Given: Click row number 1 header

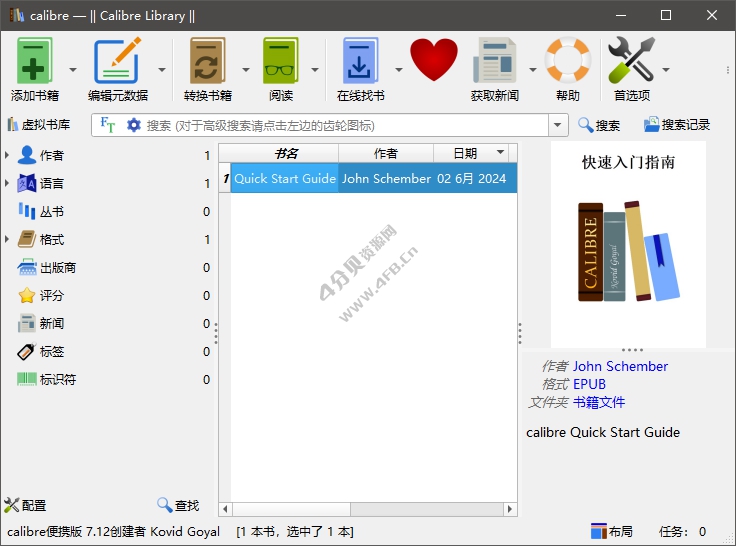Looking at the screenshot, I should 225,178.
